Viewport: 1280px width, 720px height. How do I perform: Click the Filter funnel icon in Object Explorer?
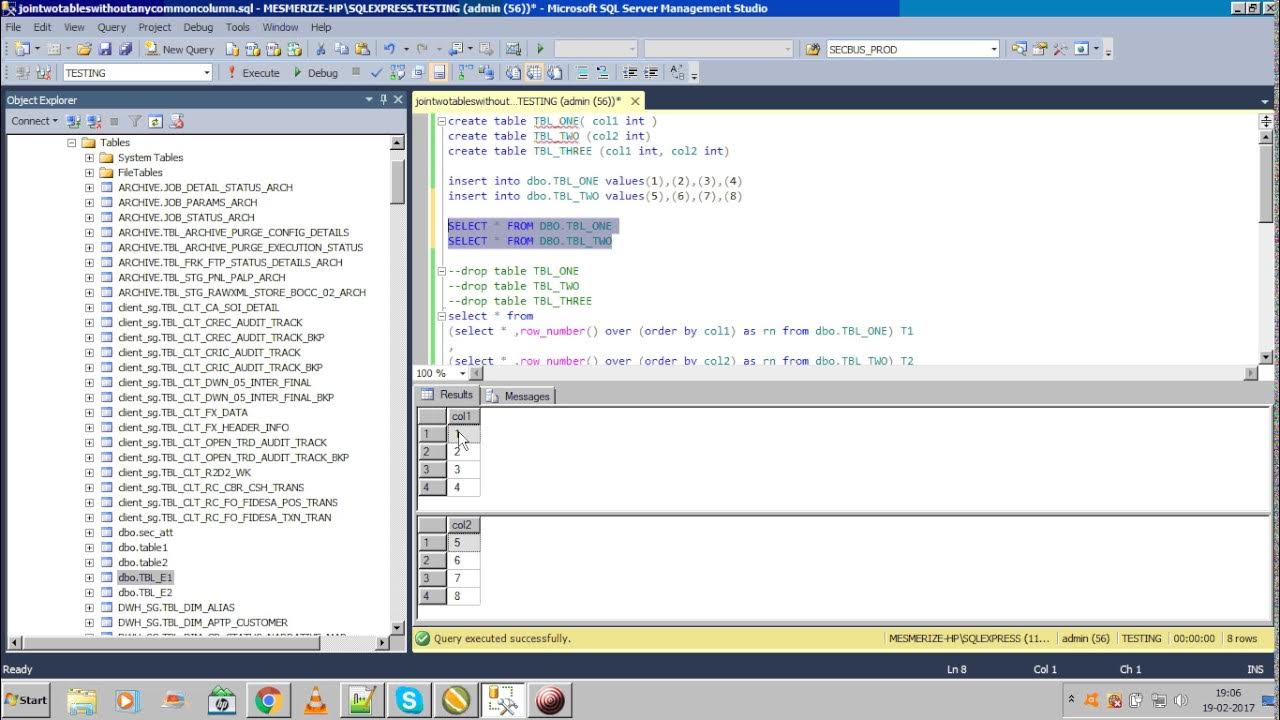point(135,121)
